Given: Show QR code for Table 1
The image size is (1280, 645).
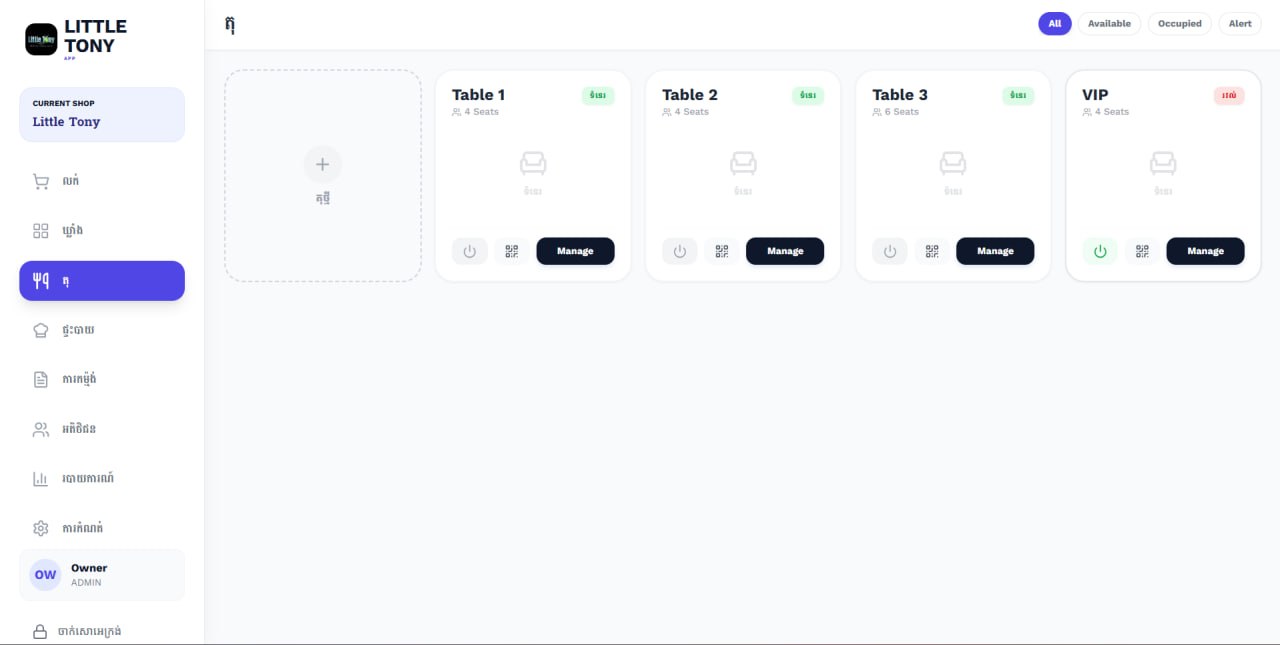Looking at the screenshot, I should (512, 251).
